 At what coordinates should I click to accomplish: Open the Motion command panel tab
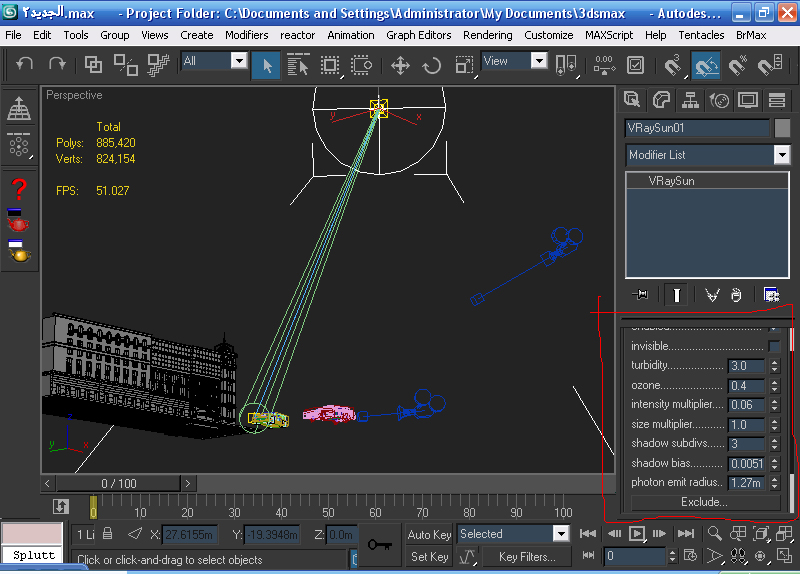[719, 100]
